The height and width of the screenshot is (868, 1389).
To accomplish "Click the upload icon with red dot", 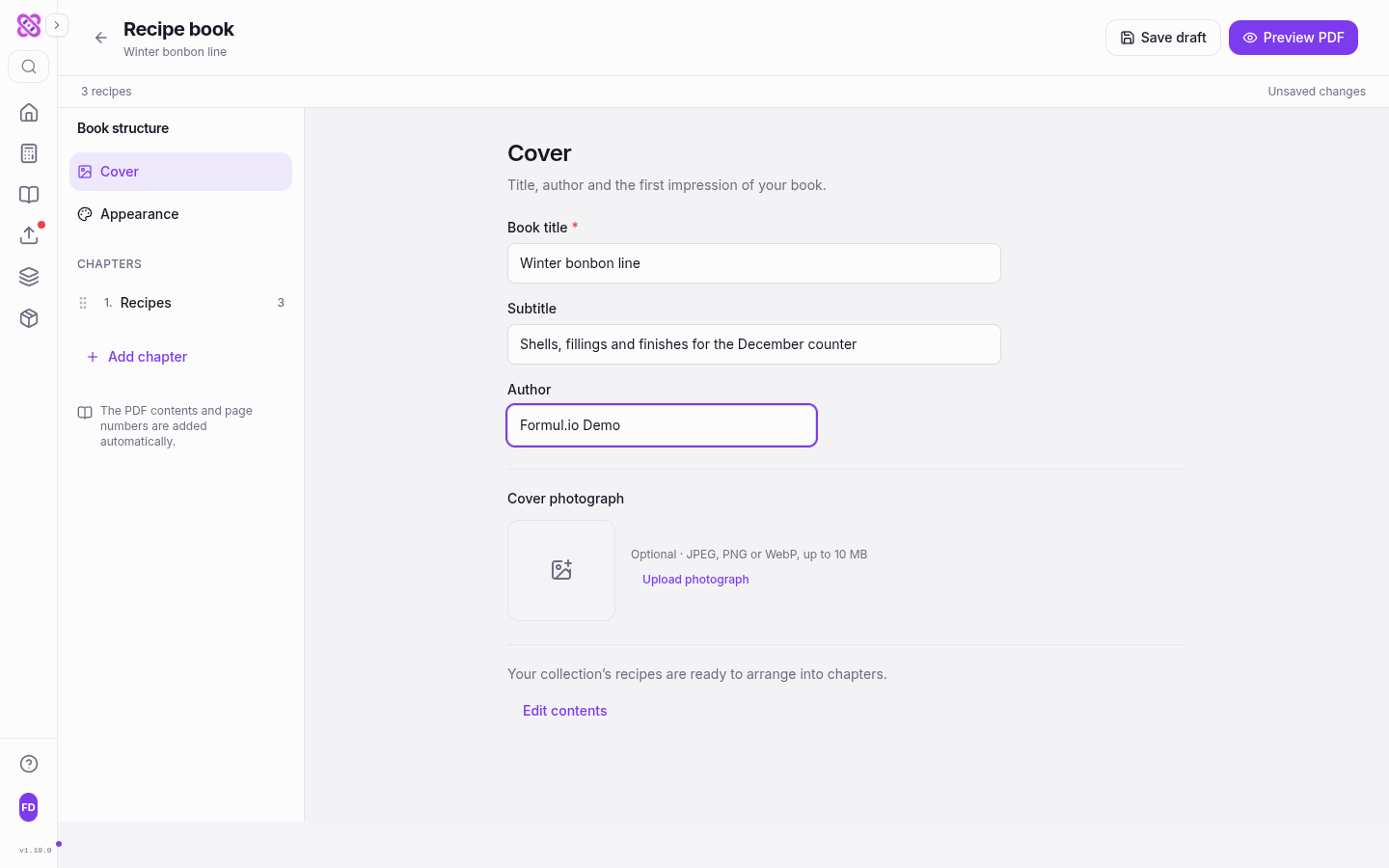I will point(29,235).
